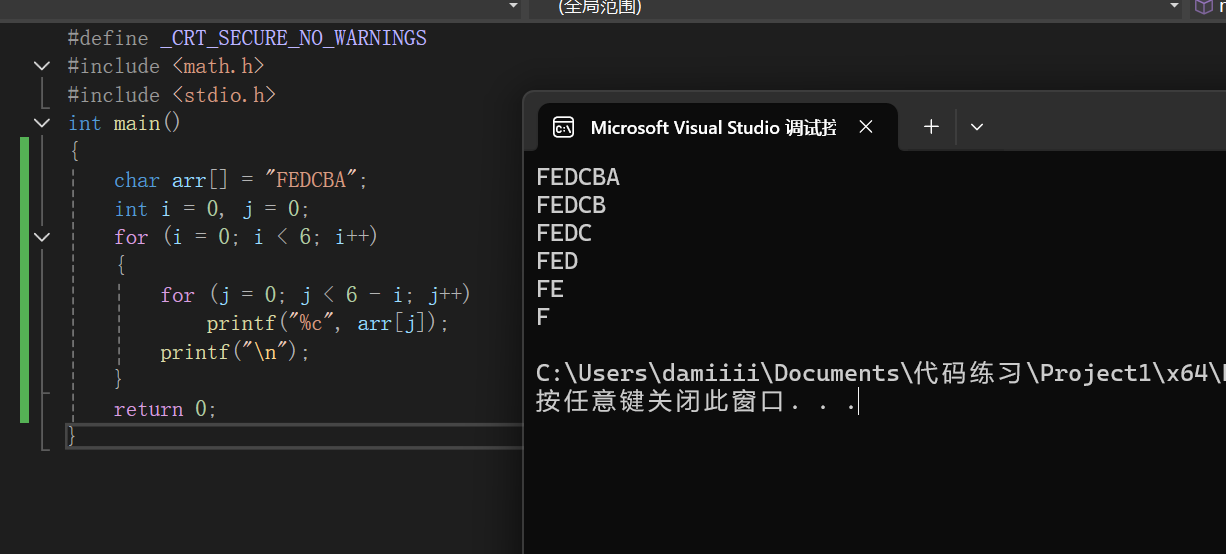Viewport: 1226px width, 554px height.
Task: Click the _CRT_SECURE_NO_WARNINGS macro name
Action: (293, 38)
